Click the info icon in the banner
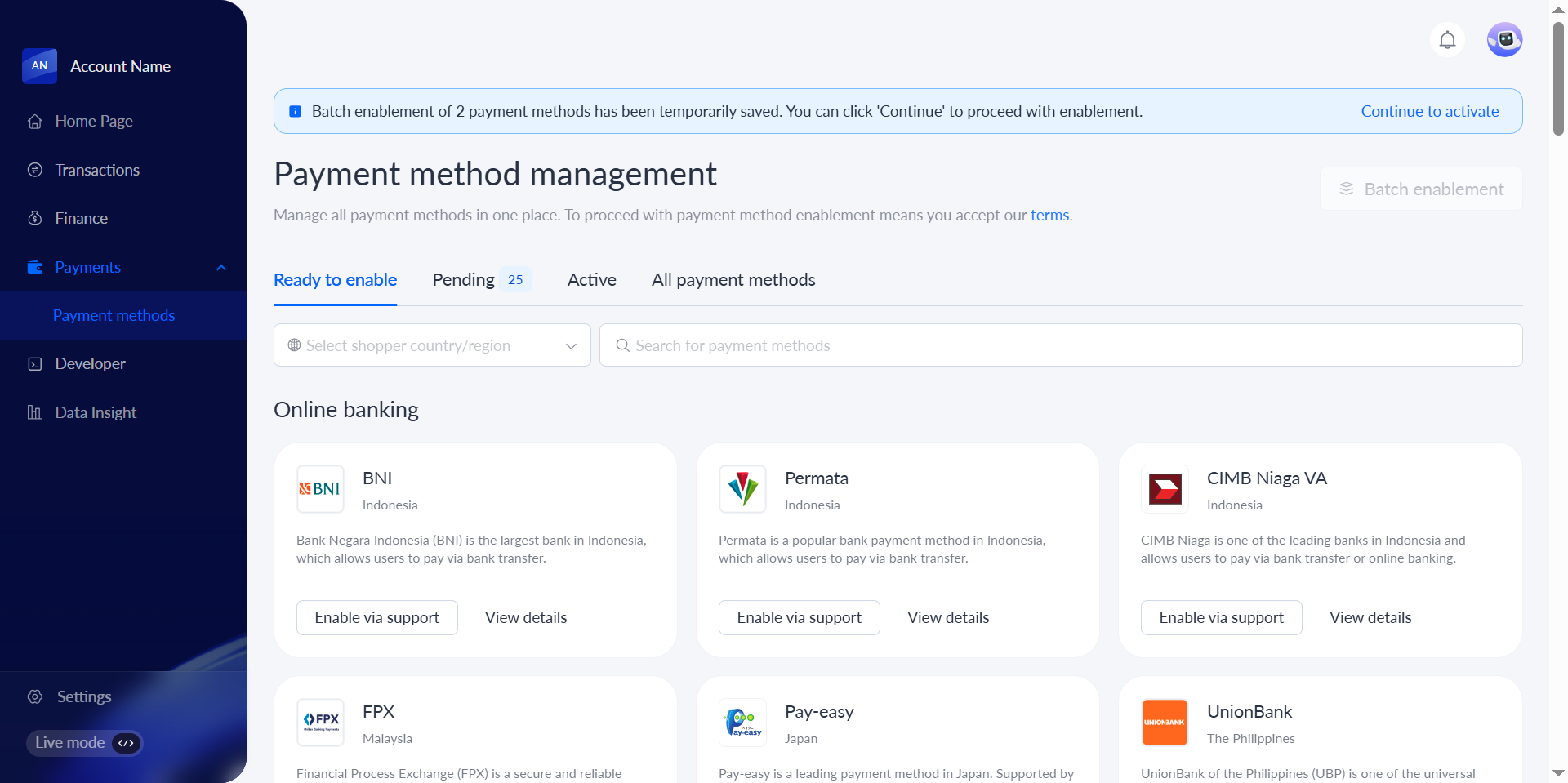Viewport: 1568px width, 783px height. [296, 111]
